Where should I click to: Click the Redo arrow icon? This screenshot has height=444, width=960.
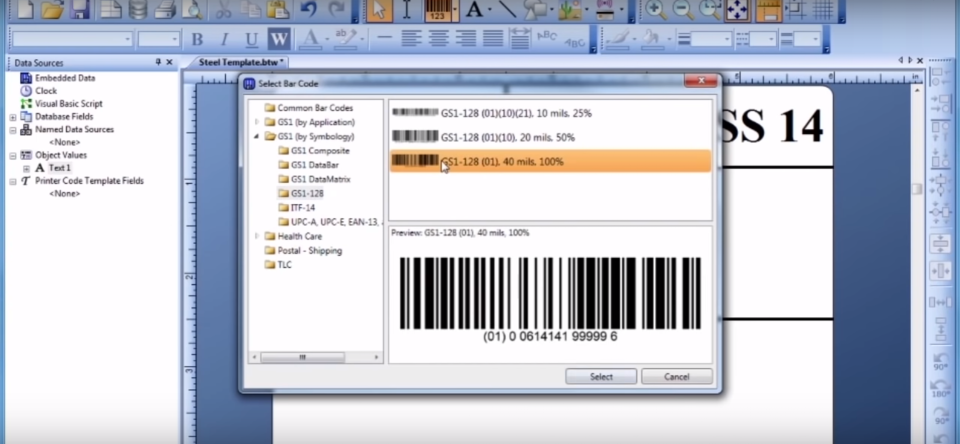(336, 9)
